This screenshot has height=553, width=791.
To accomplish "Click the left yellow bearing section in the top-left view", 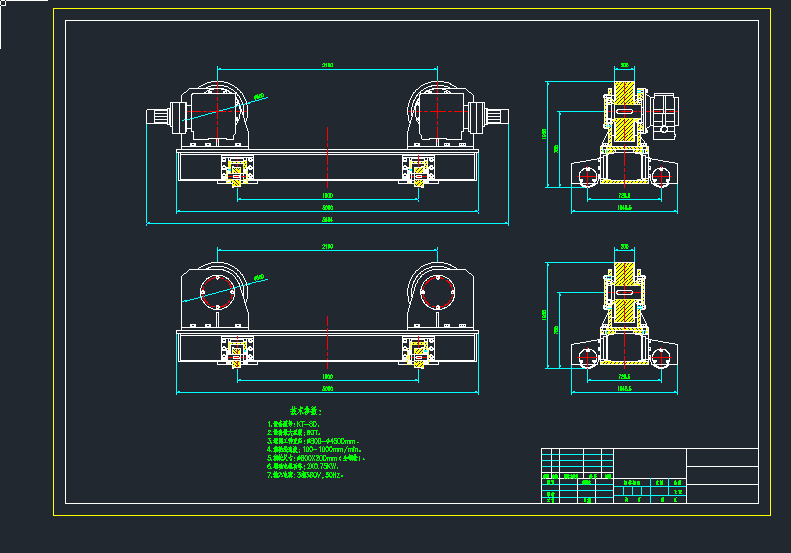I will (x=236, y=174).
